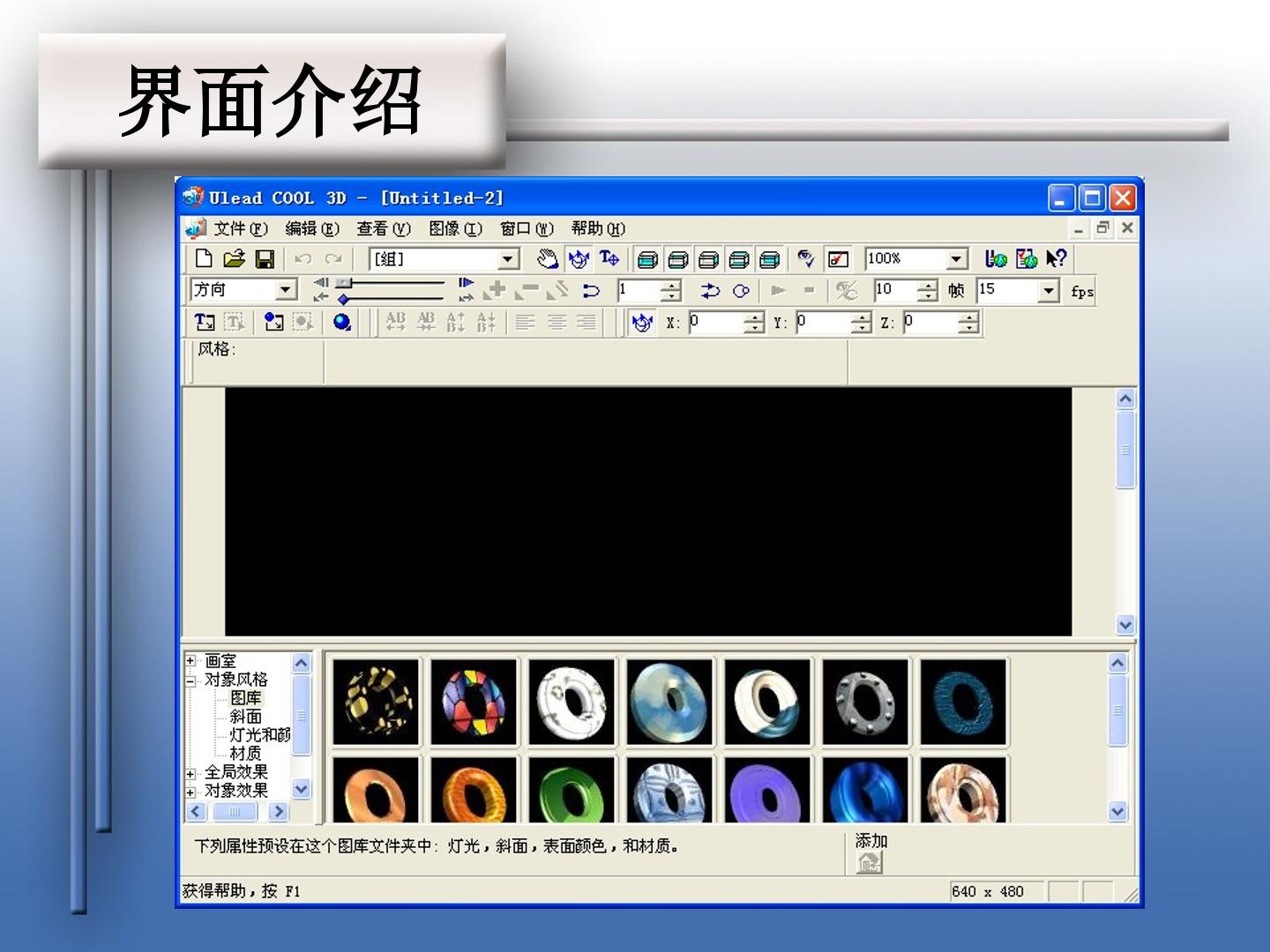
Task: Click the red-marked panel icon before the zoom box
Action: 838,259
